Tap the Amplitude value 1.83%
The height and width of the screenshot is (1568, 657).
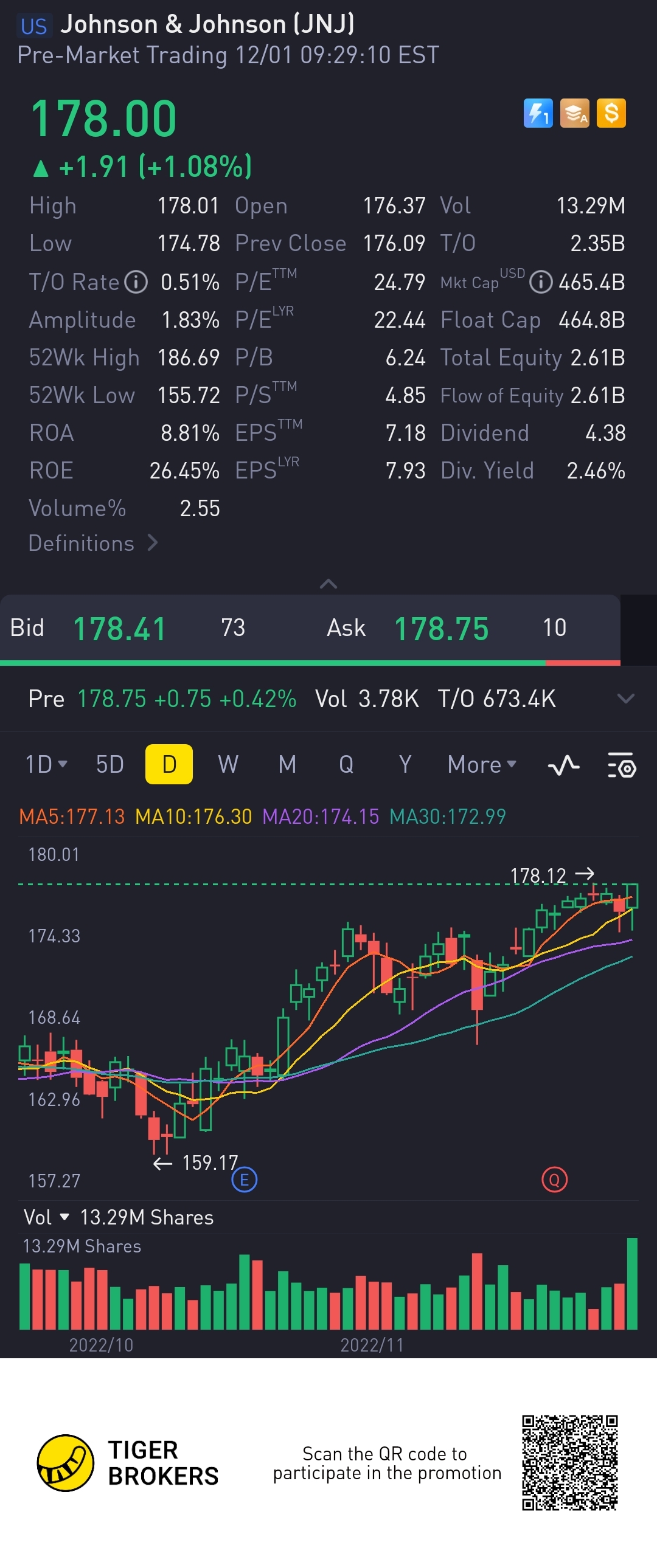pyautogui.click(x=190, y=320)
